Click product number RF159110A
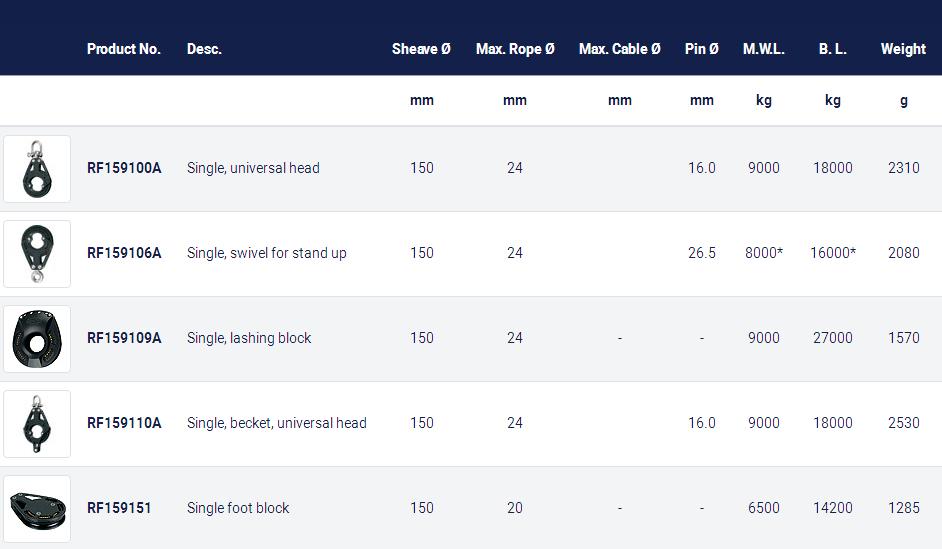The image size is (942, 549). pos(124,423)
